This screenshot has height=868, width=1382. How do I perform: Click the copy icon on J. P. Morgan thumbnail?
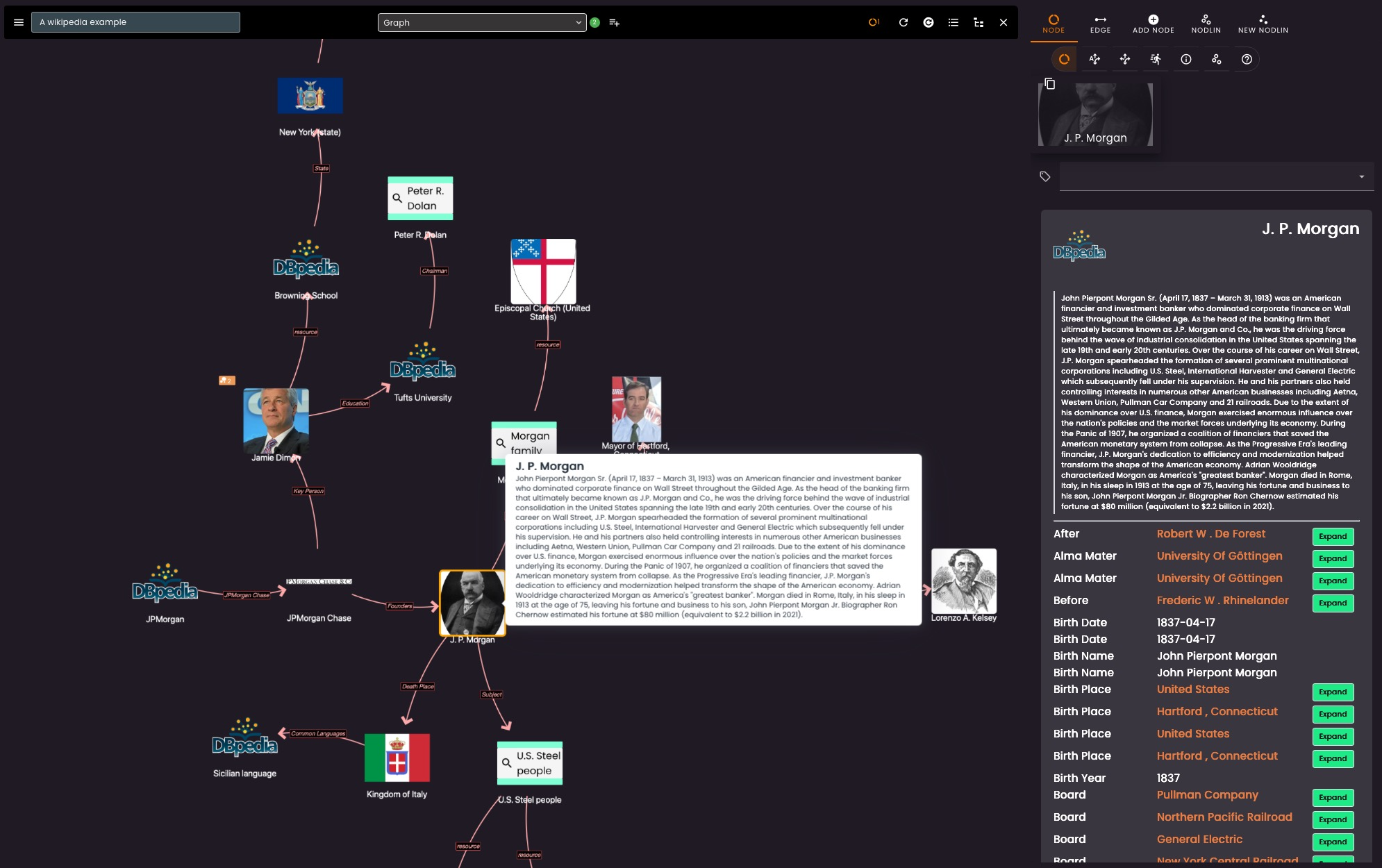1049,84
